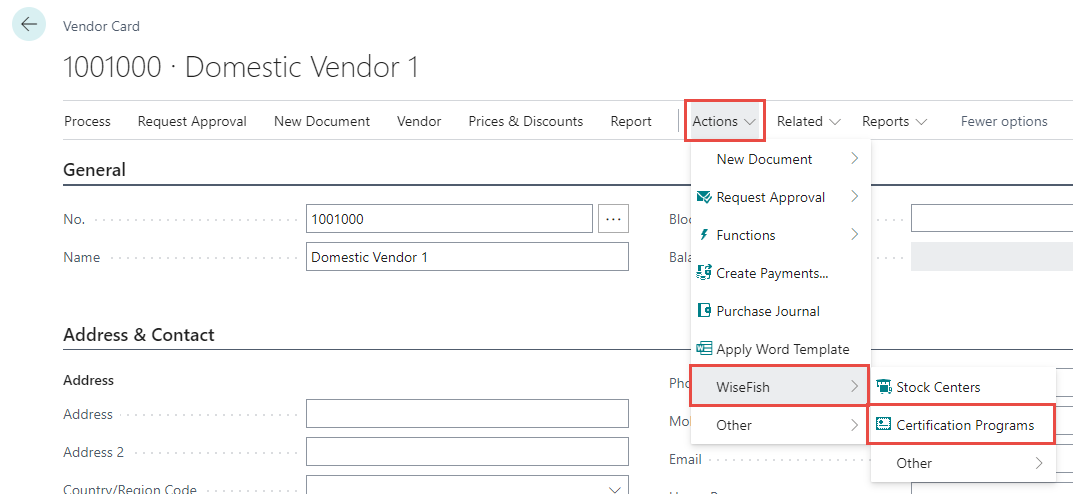
Task: Expand the Related dropdown menu
Action: click(x=809, y=121)
